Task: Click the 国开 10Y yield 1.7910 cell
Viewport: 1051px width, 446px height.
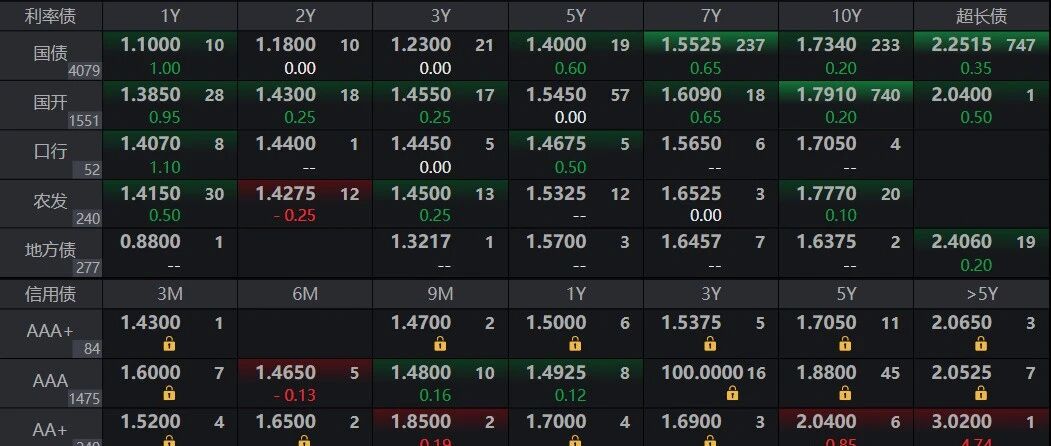Action: tap(845, 105)
